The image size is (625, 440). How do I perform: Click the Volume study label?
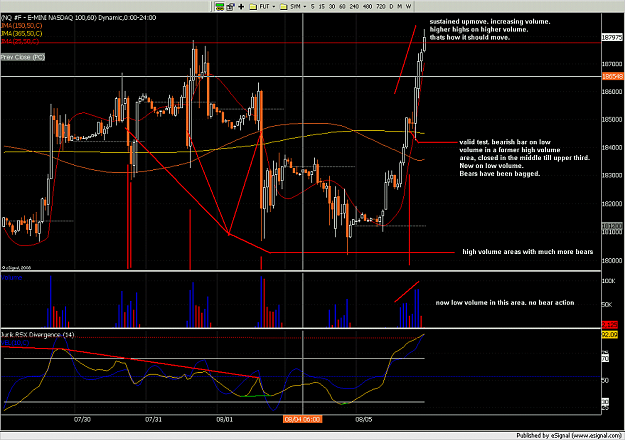12,277
